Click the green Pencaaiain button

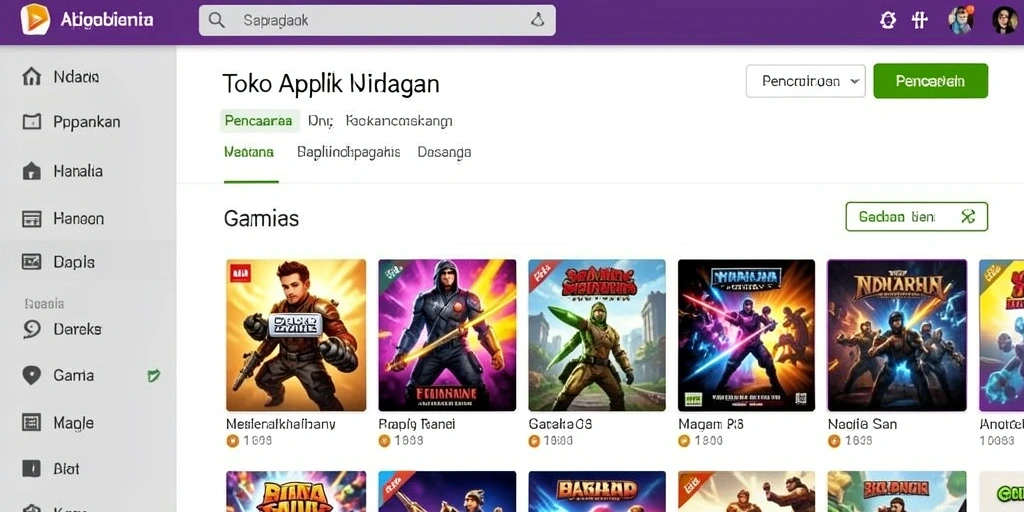[931, 81]
